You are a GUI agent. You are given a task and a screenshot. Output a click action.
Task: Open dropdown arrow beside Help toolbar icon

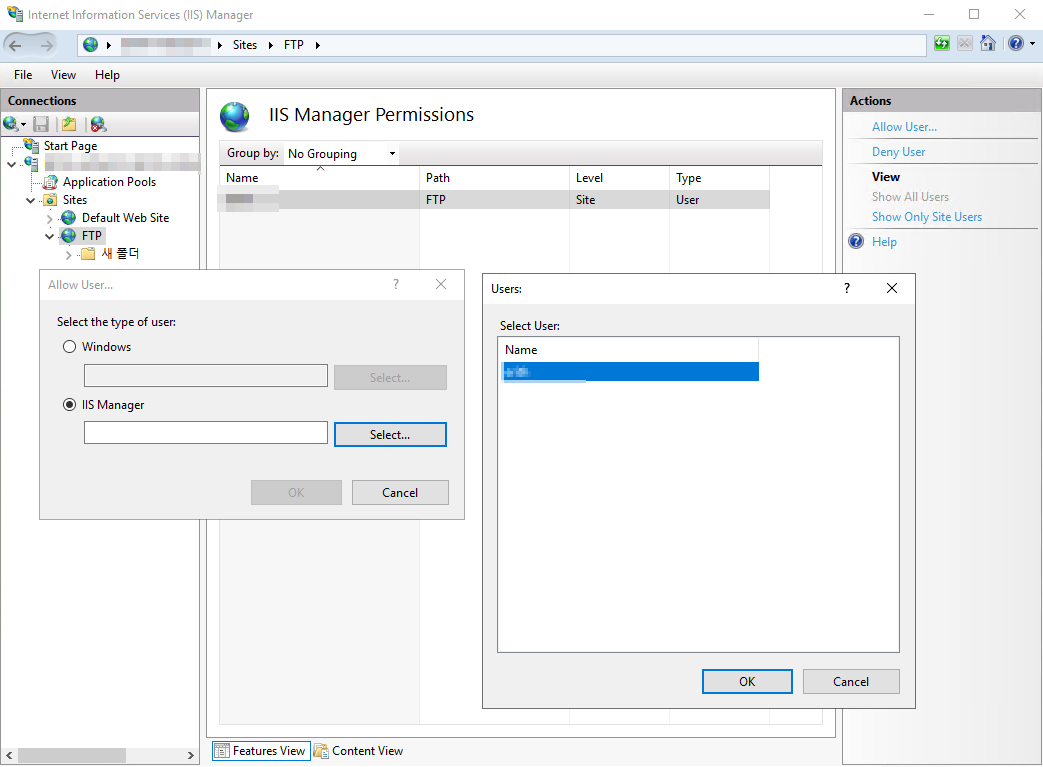tap(1032, 44)
